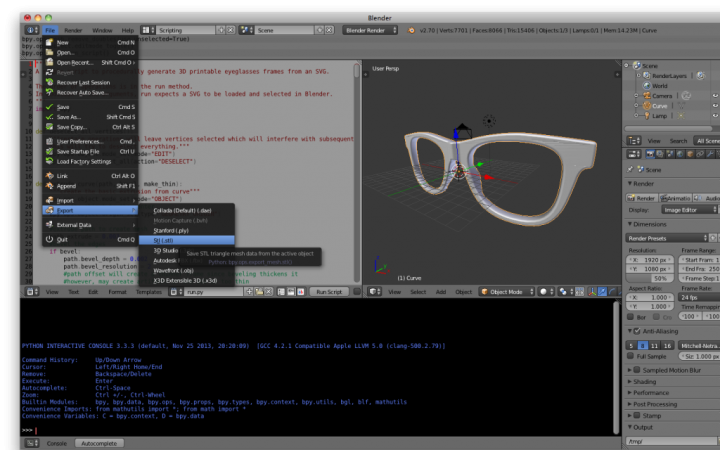
Task: Enable the Full Sample checkbox
Action: [630, 356]
